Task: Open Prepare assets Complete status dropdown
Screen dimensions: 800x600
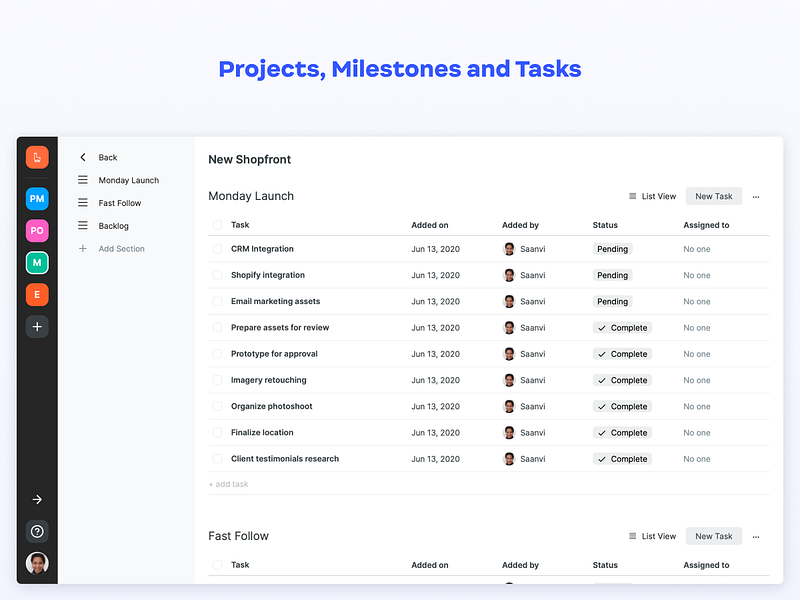Action: coord(622,328)
